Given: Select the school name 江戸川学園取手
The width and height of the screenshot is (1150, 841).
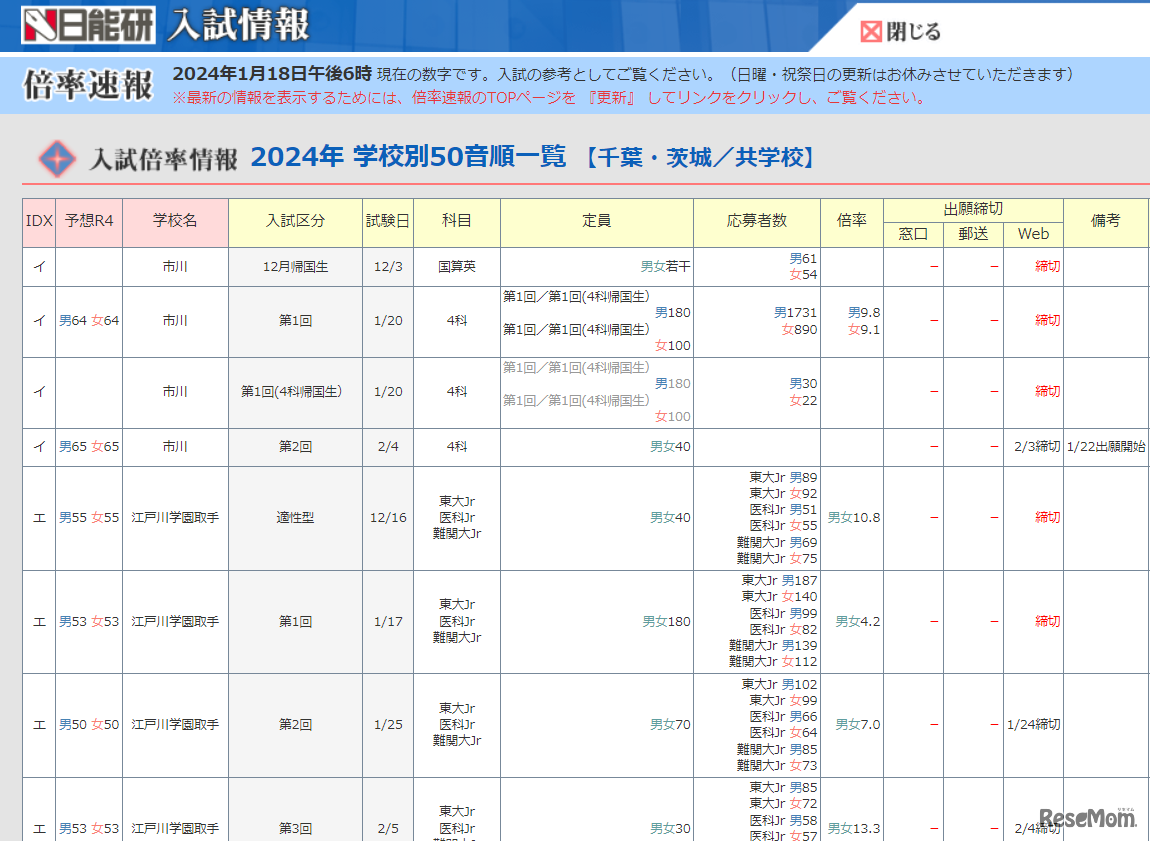Looking at the screenshot, I should [175, 517].
